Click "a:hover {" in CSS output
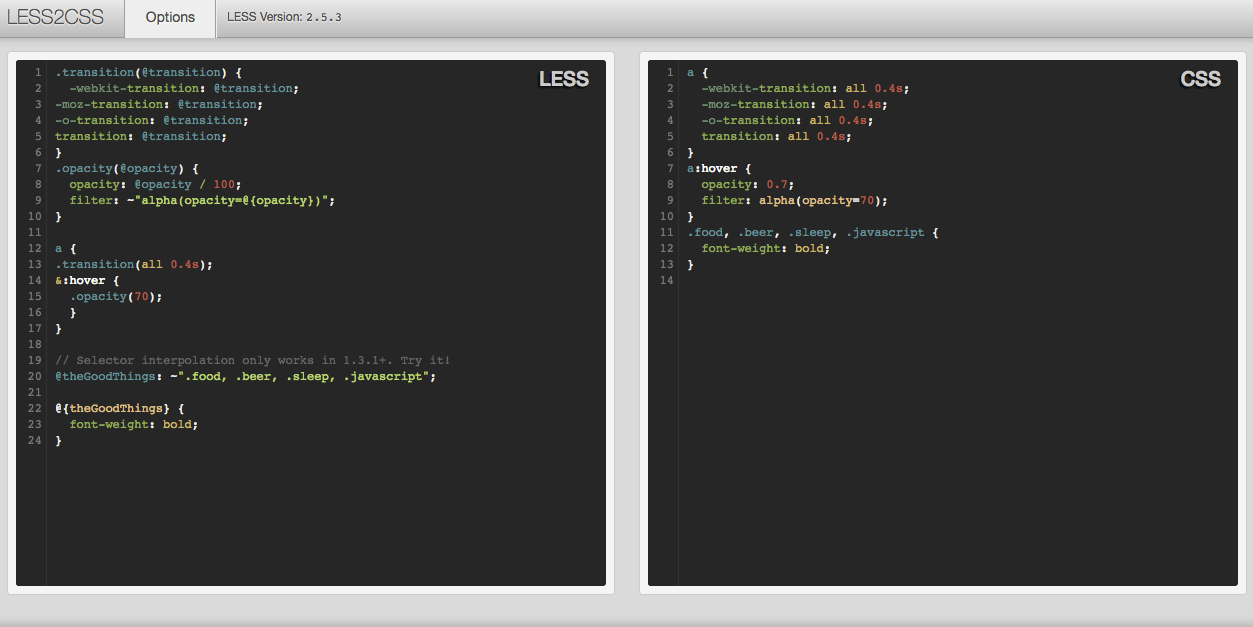 pos(719,168)
